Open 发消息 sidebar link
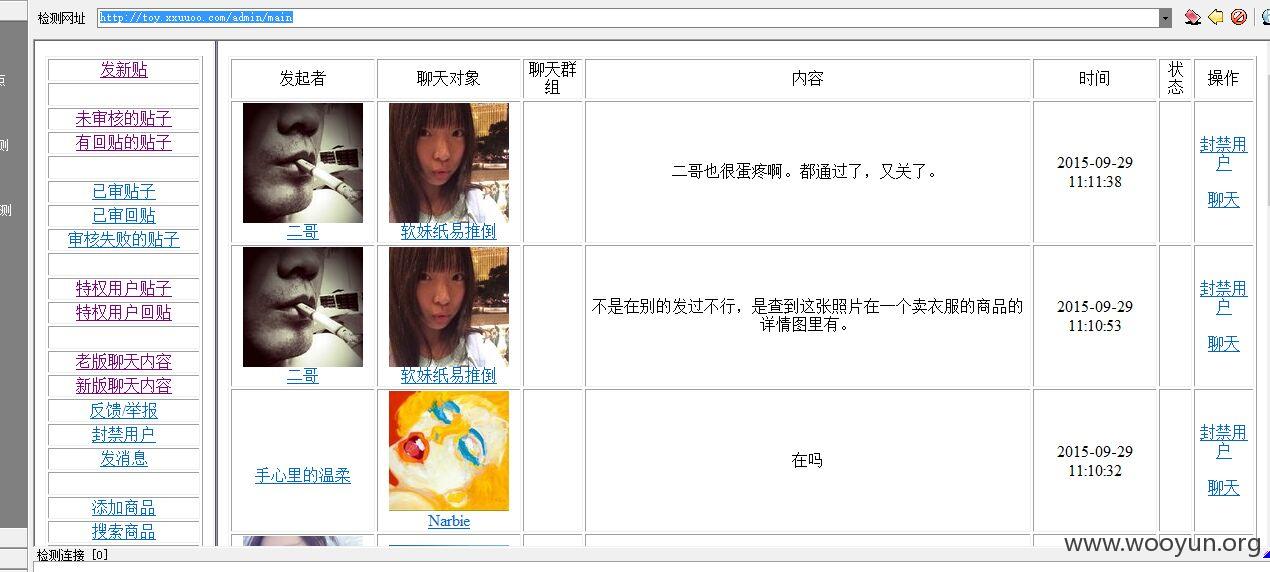The image size is (1270, 572). 124,459
